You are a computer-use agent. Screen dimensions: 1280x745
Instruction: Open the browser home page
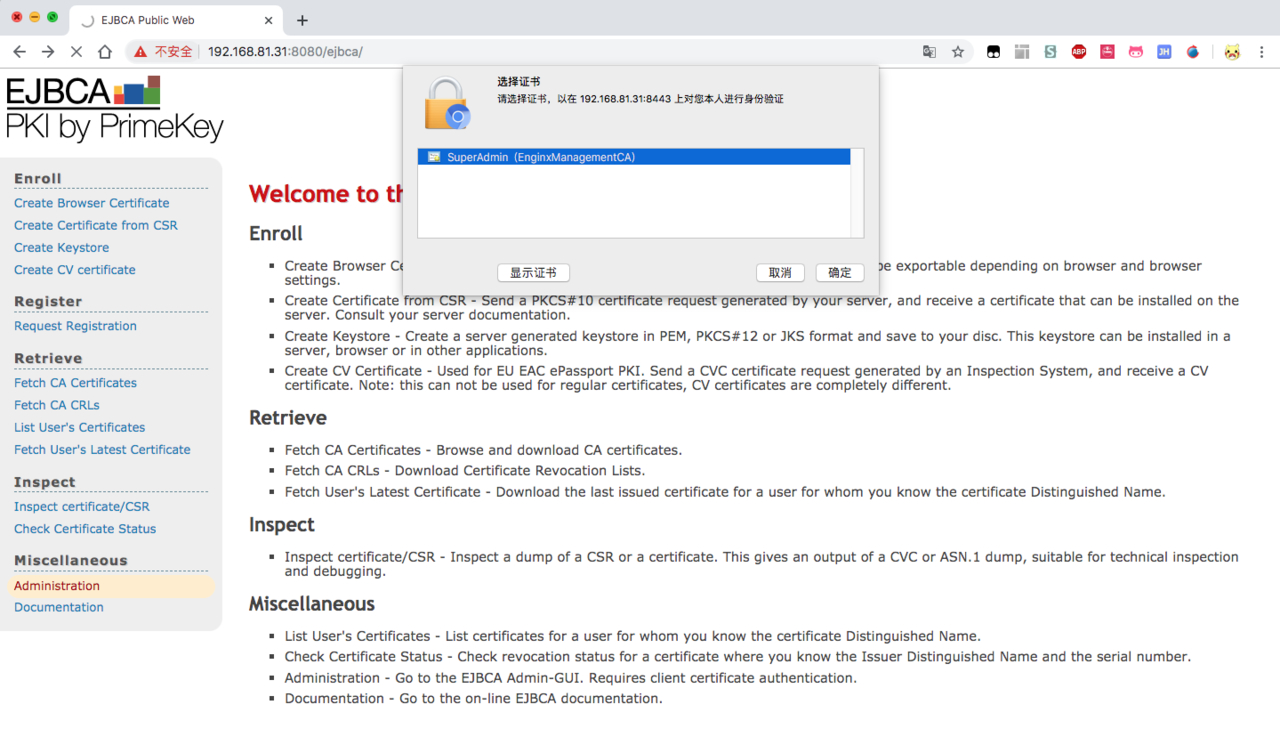[x=105, y=52]
